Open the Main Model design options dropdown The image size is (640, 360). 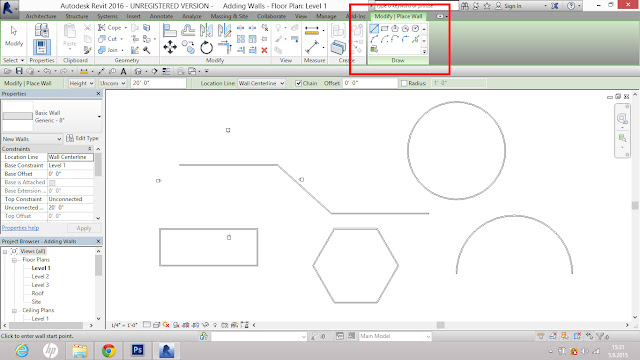pyautogui.click(x=395, y=336)
